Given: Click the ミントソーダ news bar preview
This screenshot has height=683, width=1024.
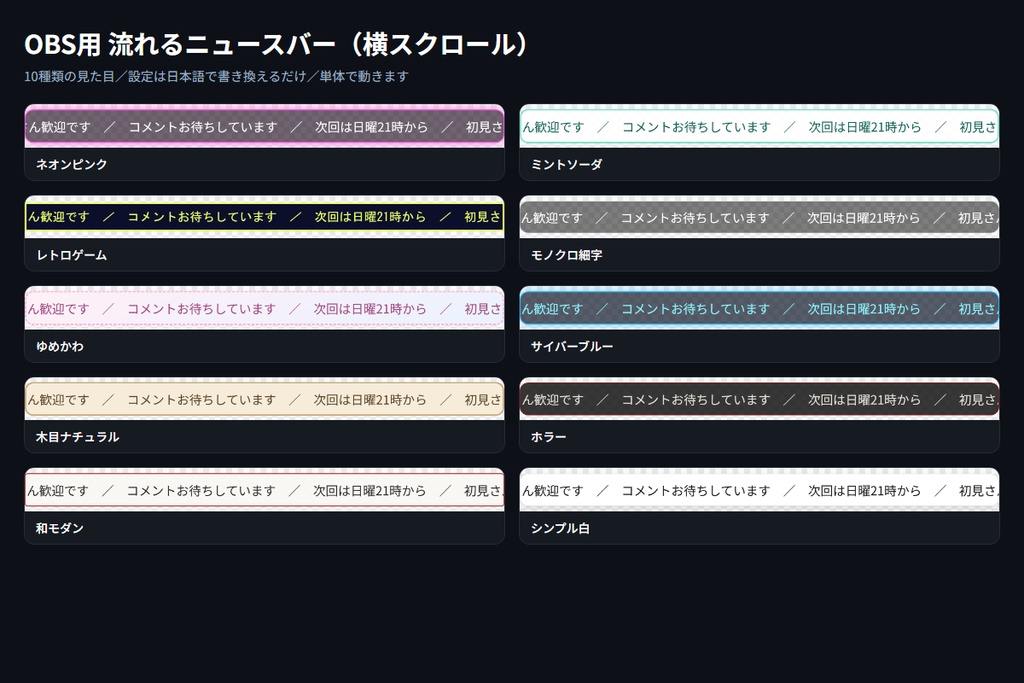Looking at the screenshot, I should 759,127.
